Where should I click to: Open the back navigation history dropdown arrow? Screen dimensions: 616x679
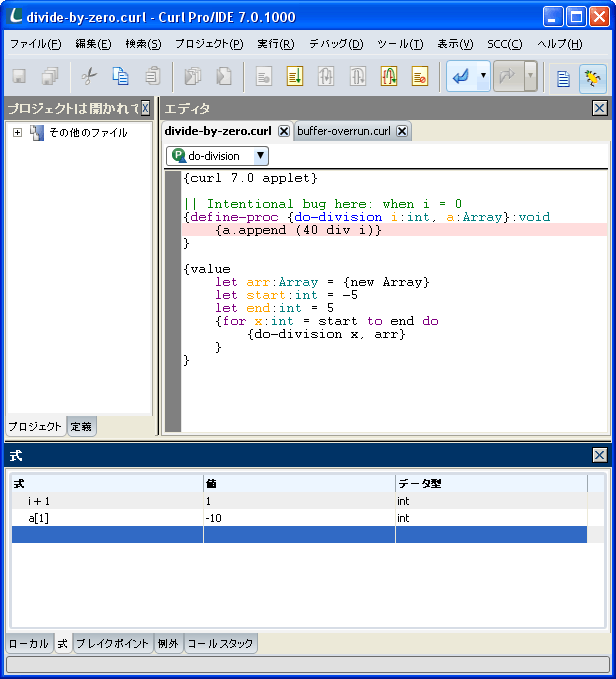(x=483, y=76)
